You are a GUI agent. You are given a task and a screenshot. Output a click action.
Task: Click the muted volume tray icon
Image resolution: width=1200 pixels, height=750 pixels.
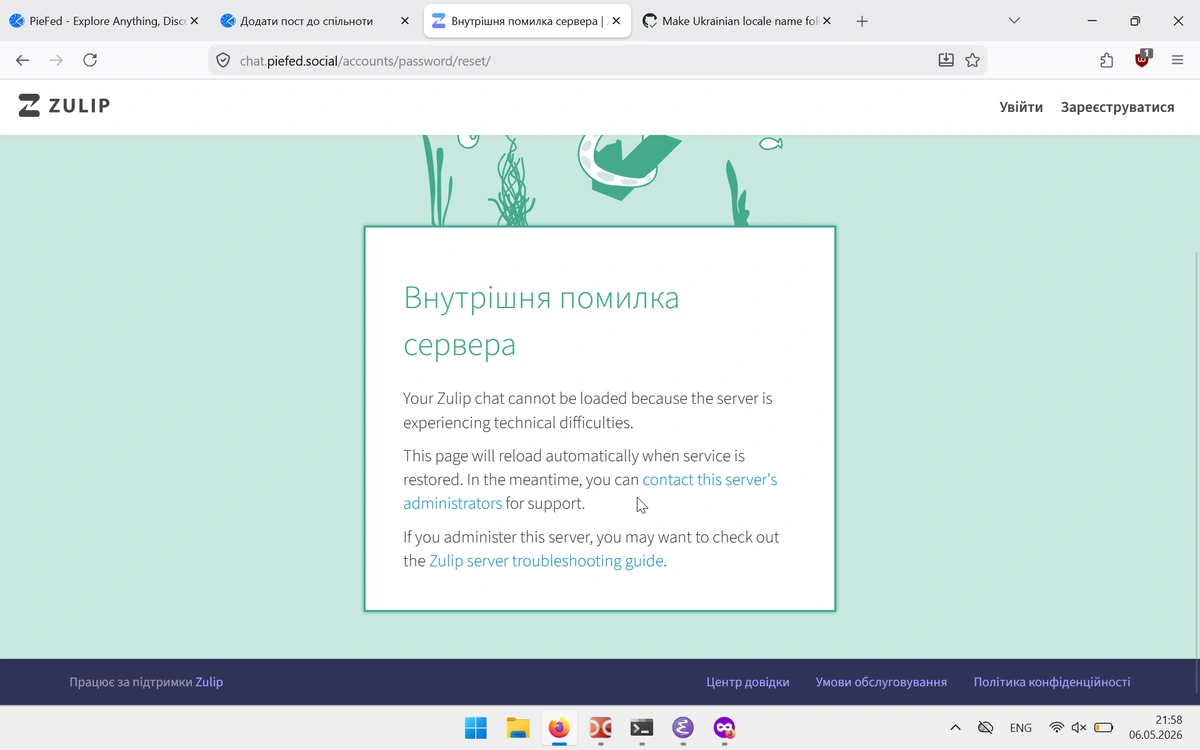point(1079,728)
